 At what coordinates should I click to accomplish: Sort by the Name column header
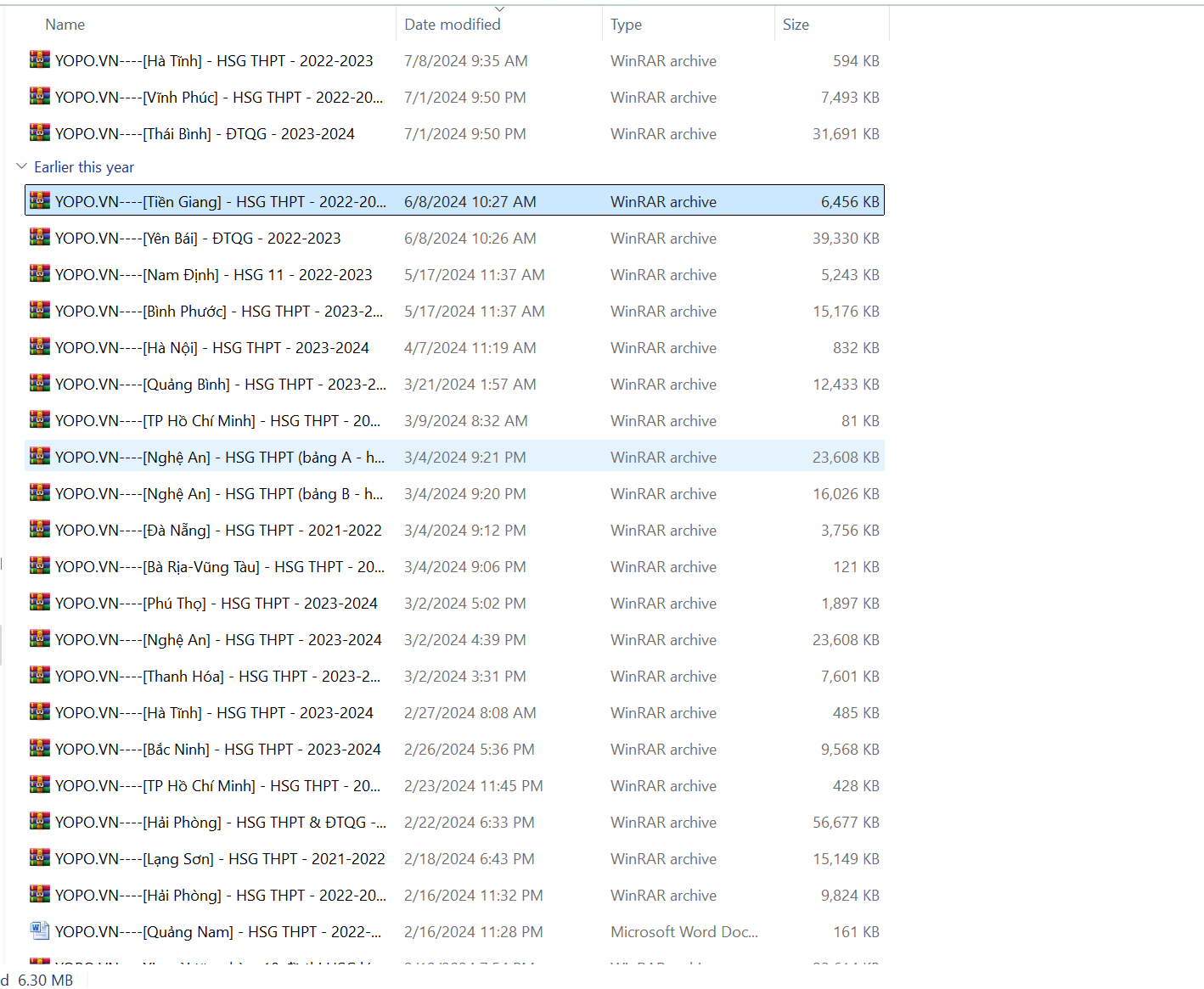(65, 25)
